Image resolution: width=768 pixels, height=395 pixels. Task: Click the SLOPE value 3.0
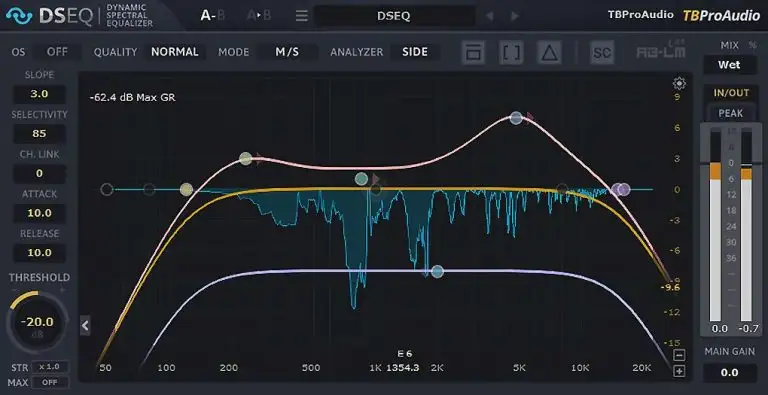click(x=39, y=94)
